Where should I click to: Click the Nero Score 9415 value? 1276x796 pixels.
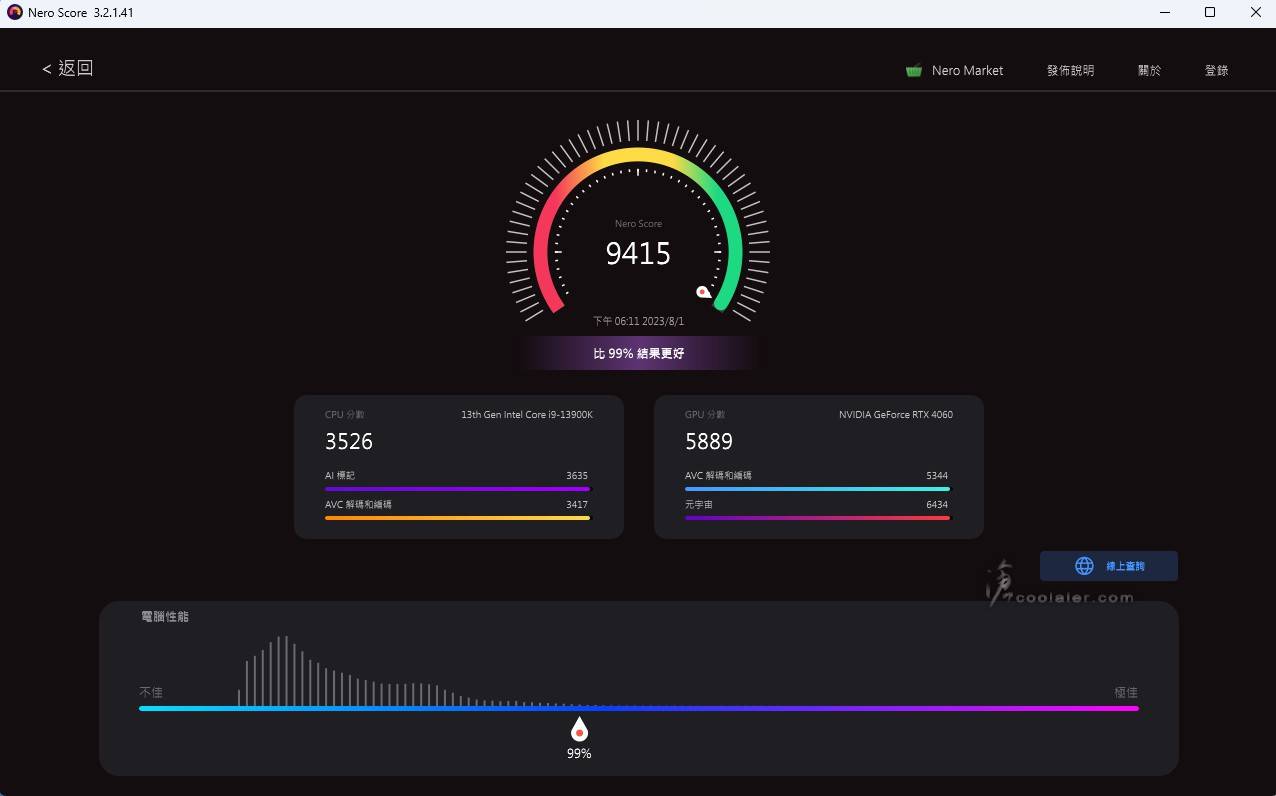pos(638,254)
